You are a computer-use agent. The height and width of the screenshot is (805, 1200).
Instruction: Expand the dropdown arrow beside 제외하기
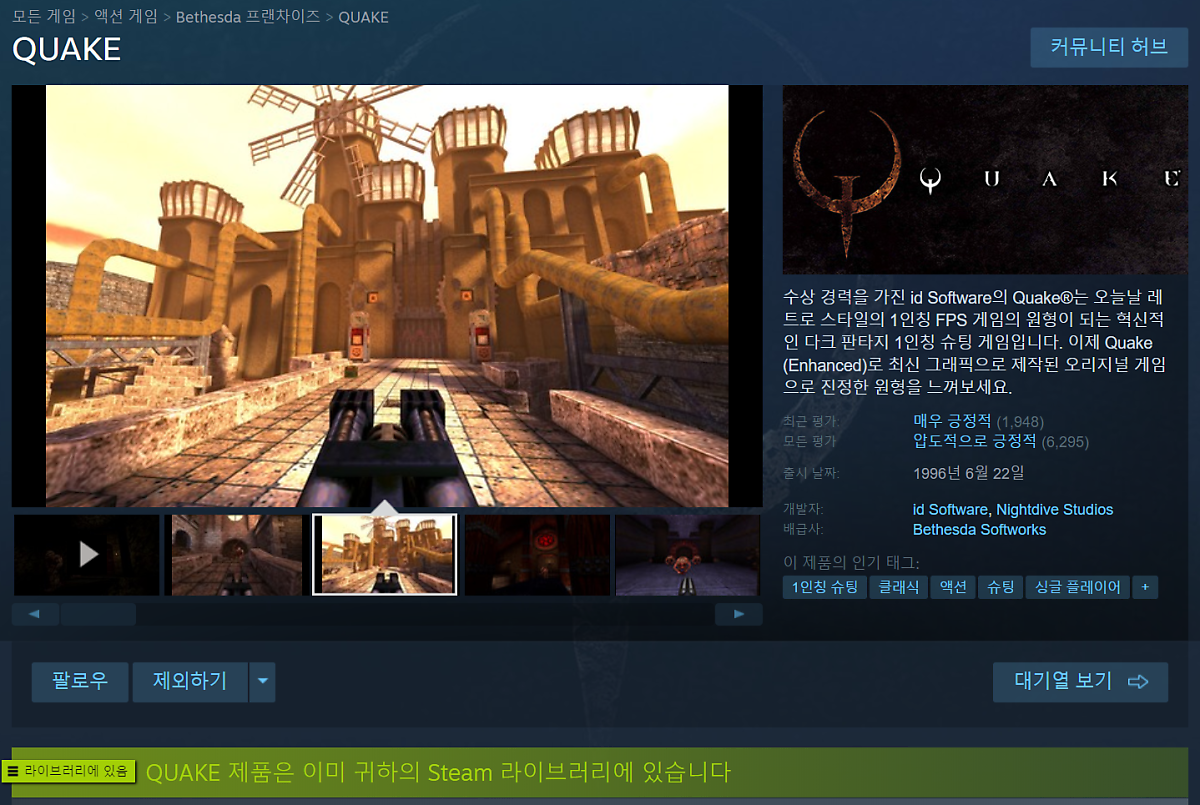click(262, 682)
